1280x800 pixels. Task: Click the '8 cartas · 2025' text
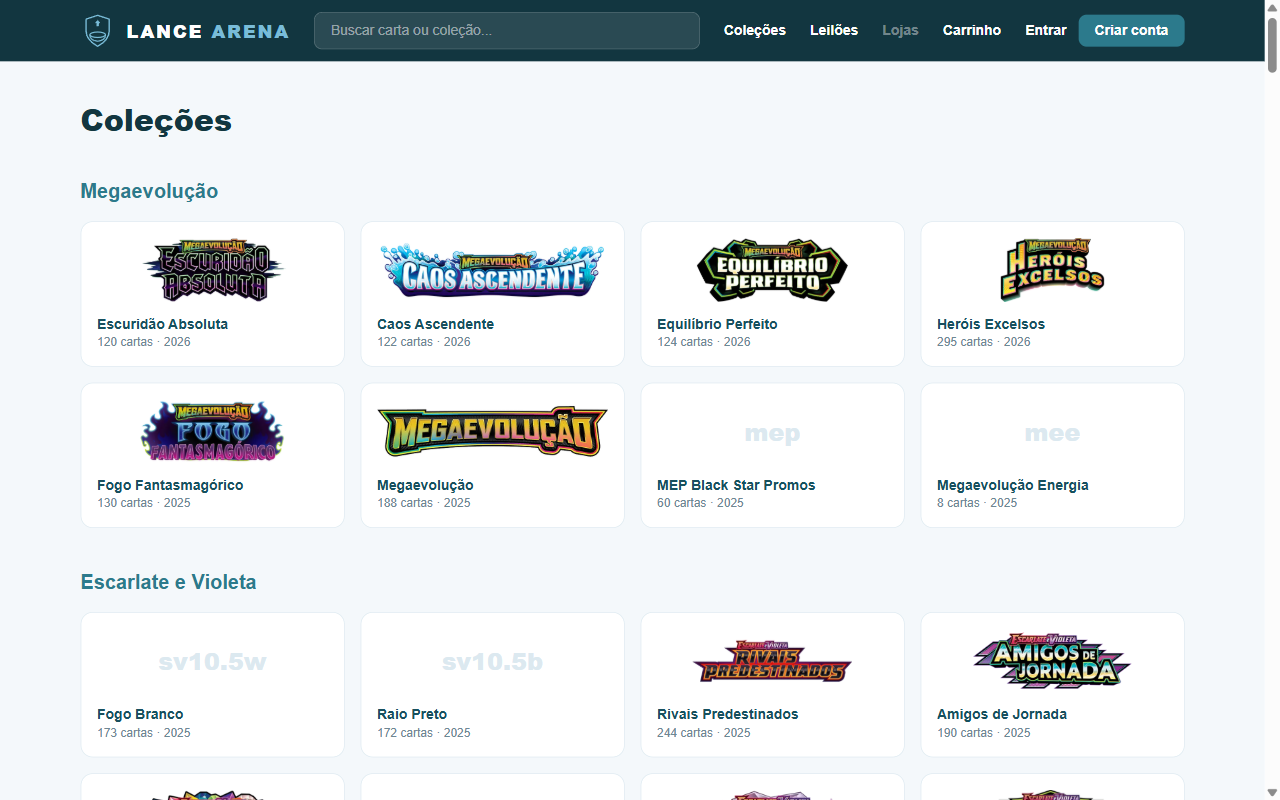(x=977, y=503)
